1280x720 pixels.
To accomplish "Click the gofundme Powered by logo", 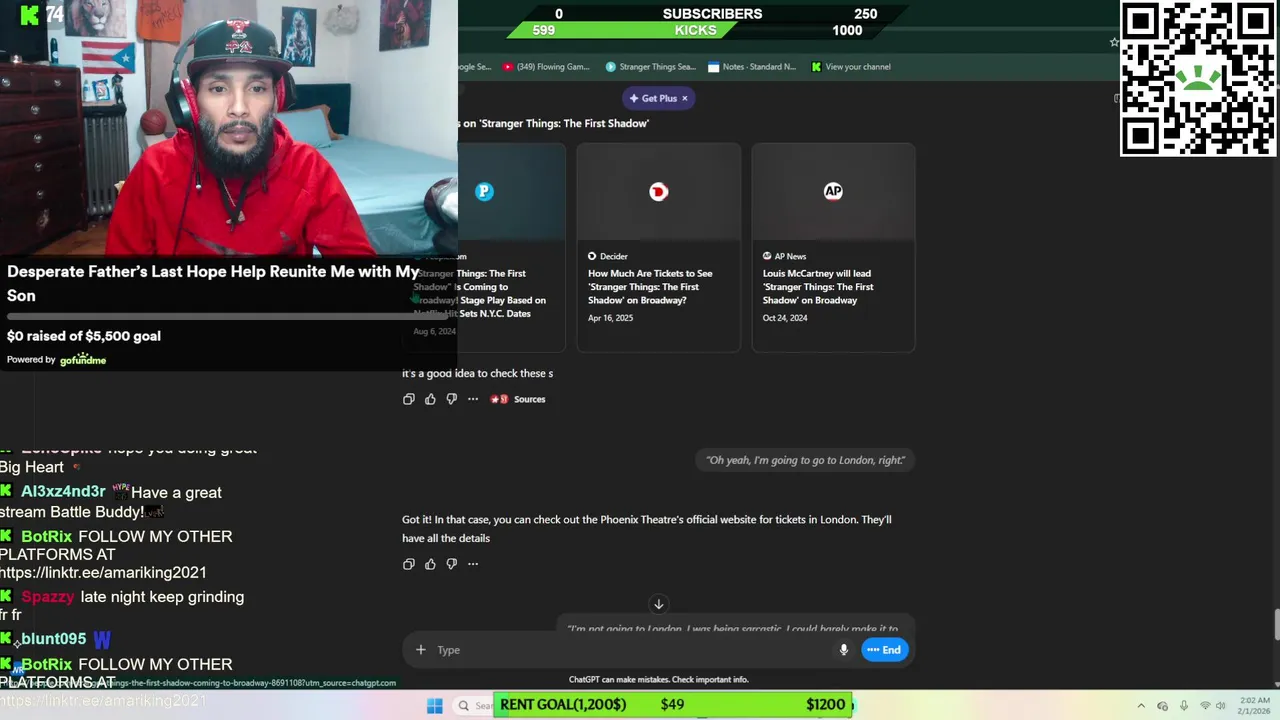I will click(x=83, y=360).
